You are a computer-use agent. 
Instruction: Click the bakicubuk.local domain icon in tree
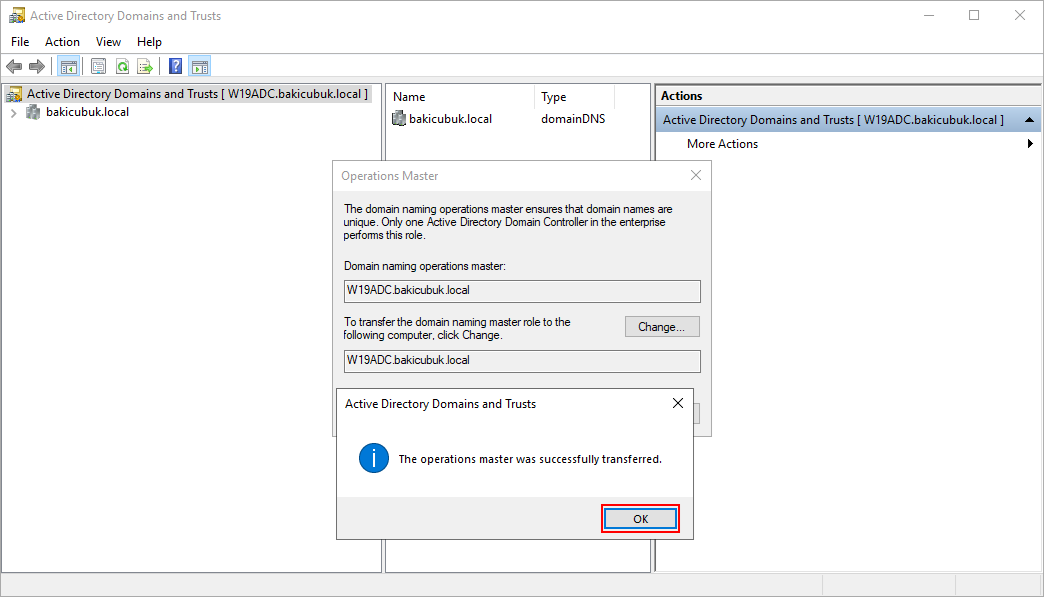tap(33, 112)
